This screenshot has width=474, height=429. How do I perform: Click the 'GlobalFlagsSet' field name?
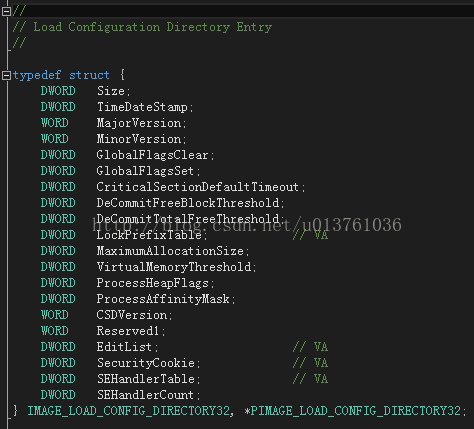pyautogui.click(x=145, y=171)
